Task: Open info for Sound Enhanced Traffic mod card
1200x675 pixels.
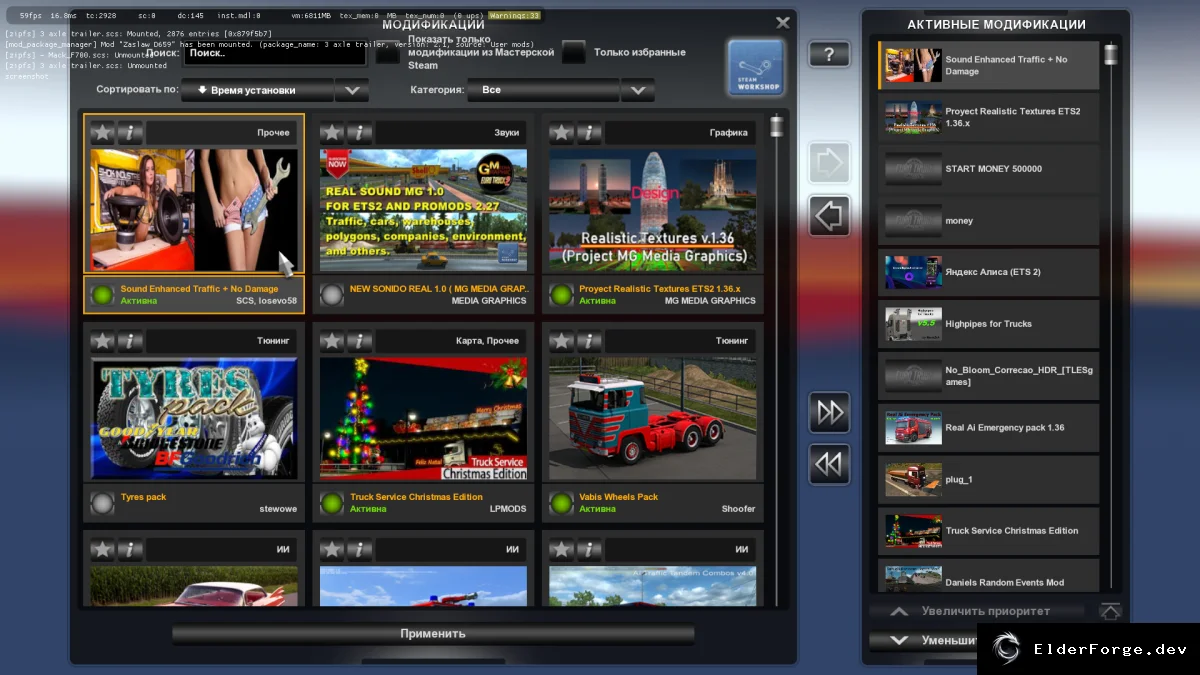Action: [x=131, y=132]
